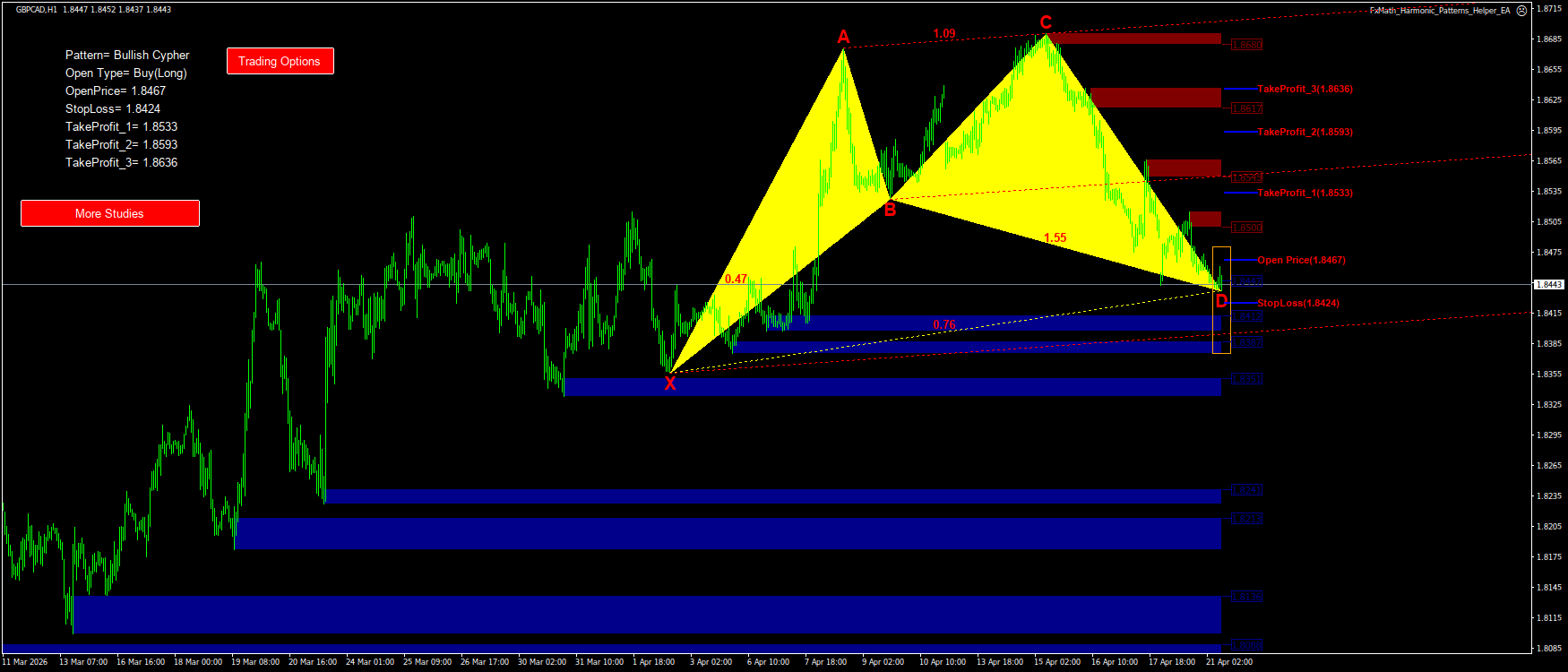Click the StopLoss(1.8424) level label
Screen dimensions: 1568x672
pyautogui.click(x=1298, y=303)
